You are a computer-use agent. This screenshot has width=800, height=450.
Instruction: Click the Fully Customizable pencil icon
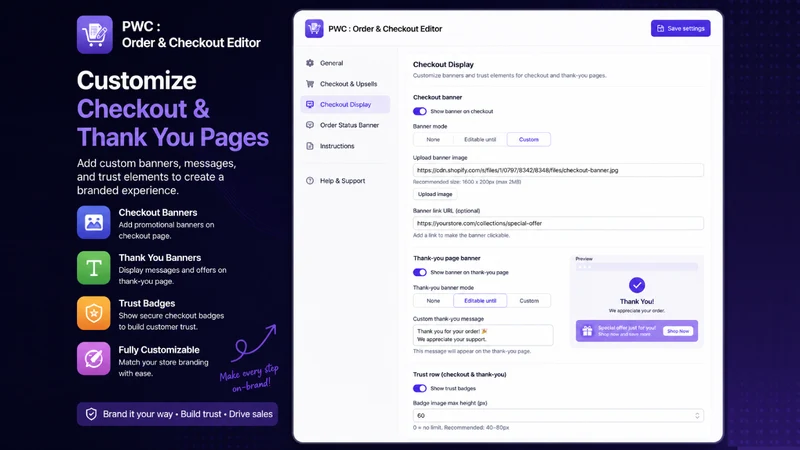click(x=94, y=359)
